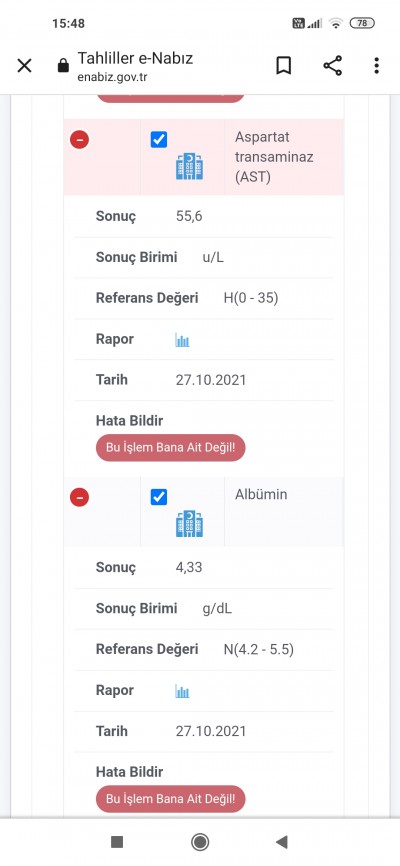
Task: Click AST 'Bu İşlem Bana Ait Değil!' button
Action: [171, 447]
